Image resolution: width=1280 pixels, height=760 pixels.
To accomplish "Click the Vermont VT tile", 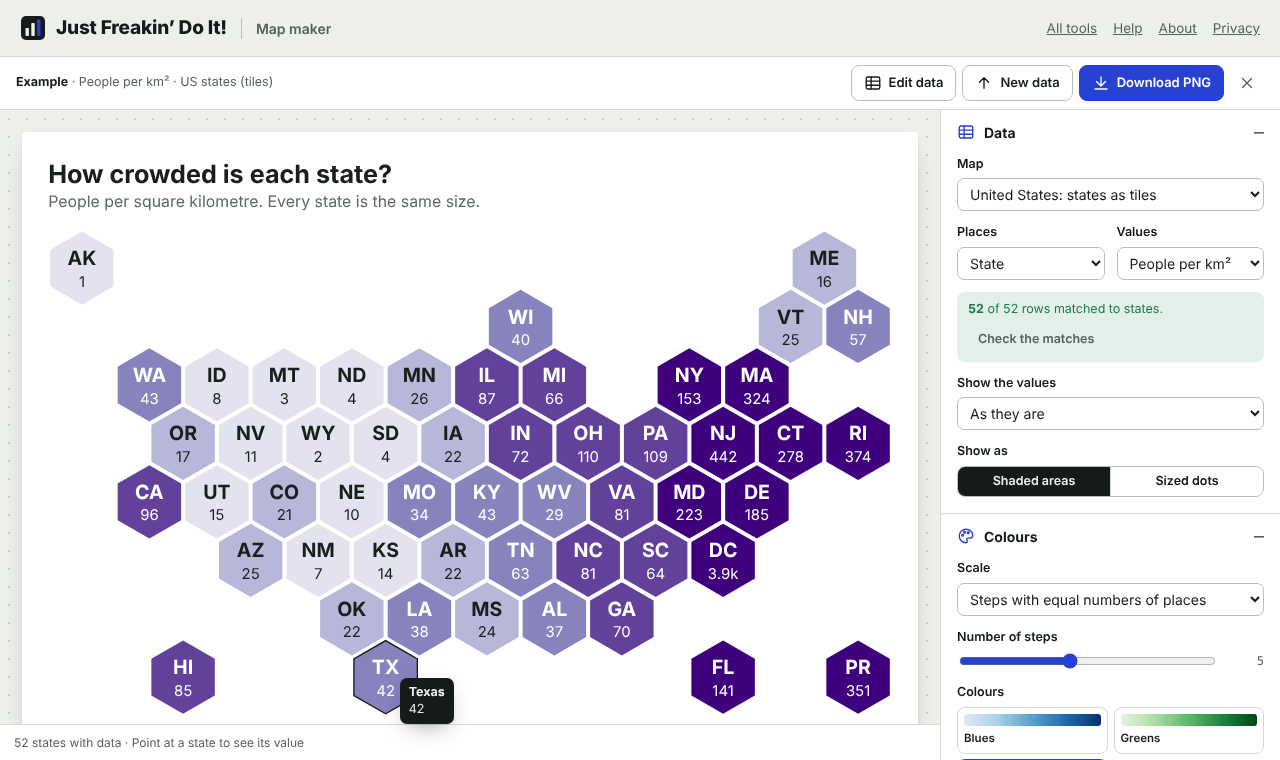I will (790, 326).
